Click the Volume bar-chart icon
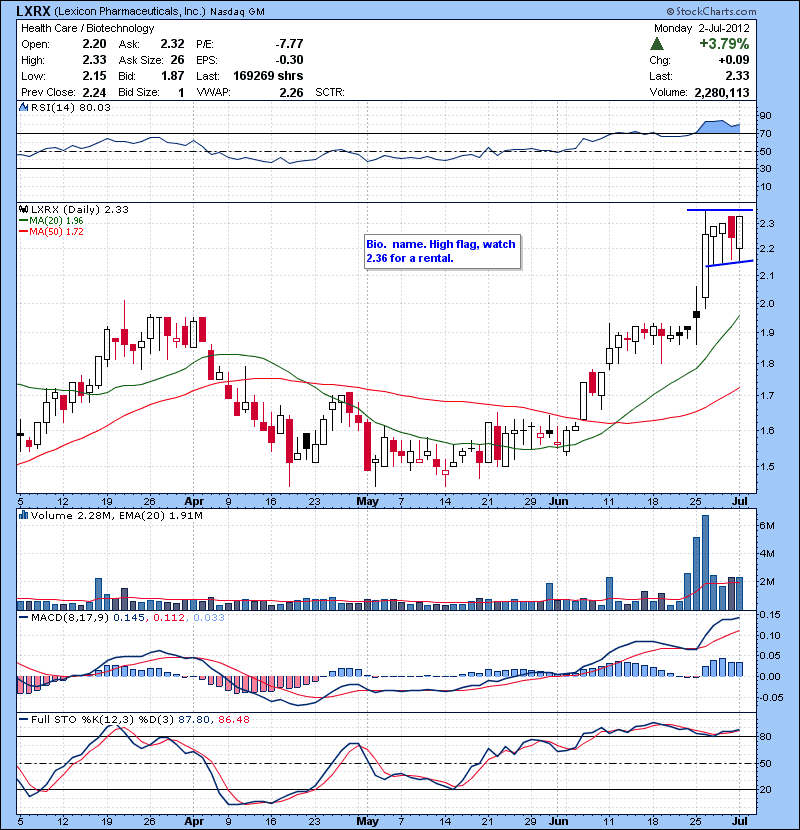The height and width of the screenshot is (830, 800). pyautogui.click(x=23, y=515)
